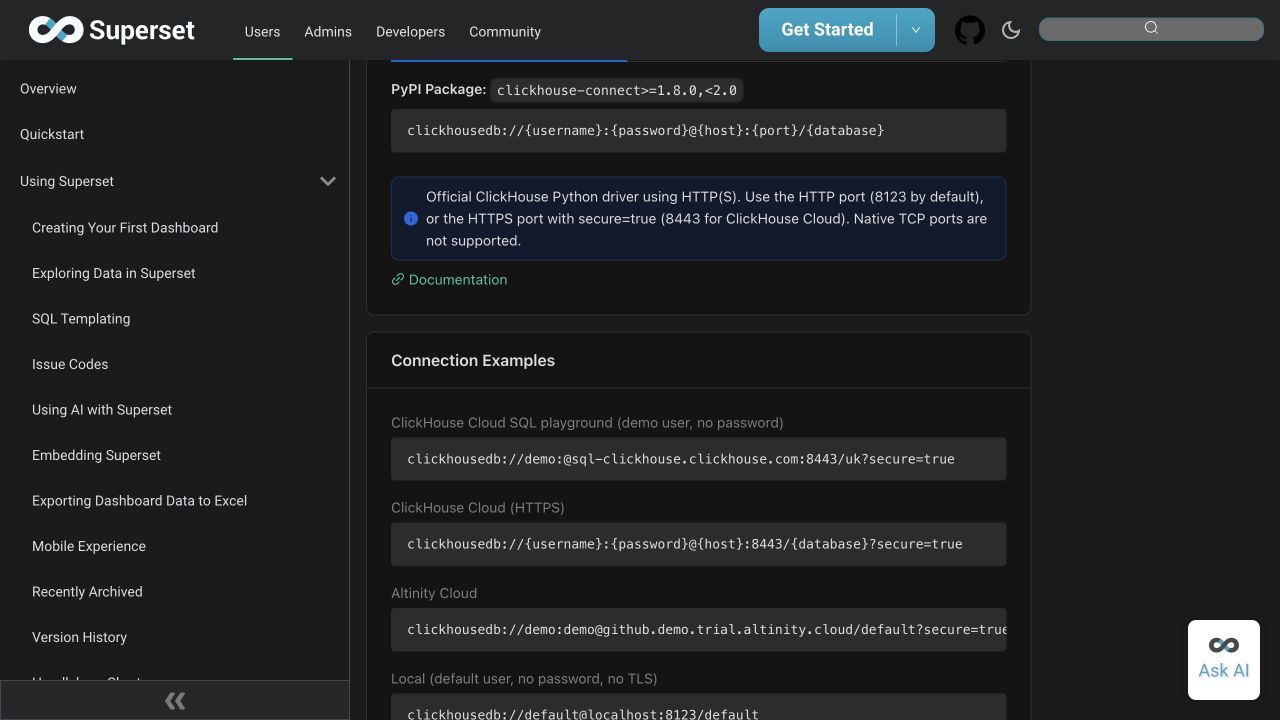Click the Superset logo
1280x720 pixels.
pos(111,30)
